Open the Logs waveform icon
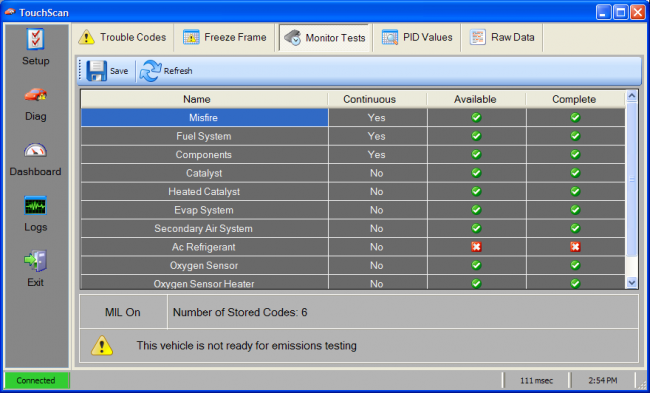The height and width of the screenshot is (393, 650). [x=35, y=206]
